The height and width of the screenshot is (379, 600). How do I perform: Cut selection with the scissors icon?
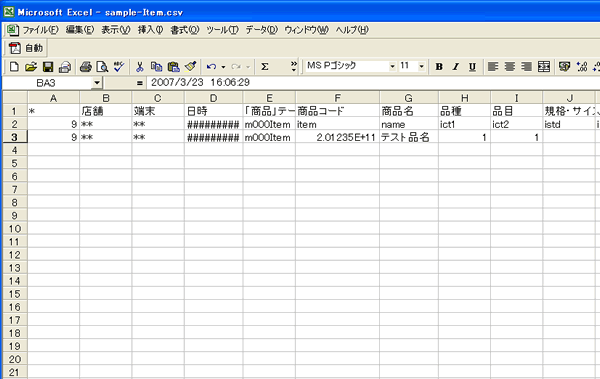(x=140, y=67)
